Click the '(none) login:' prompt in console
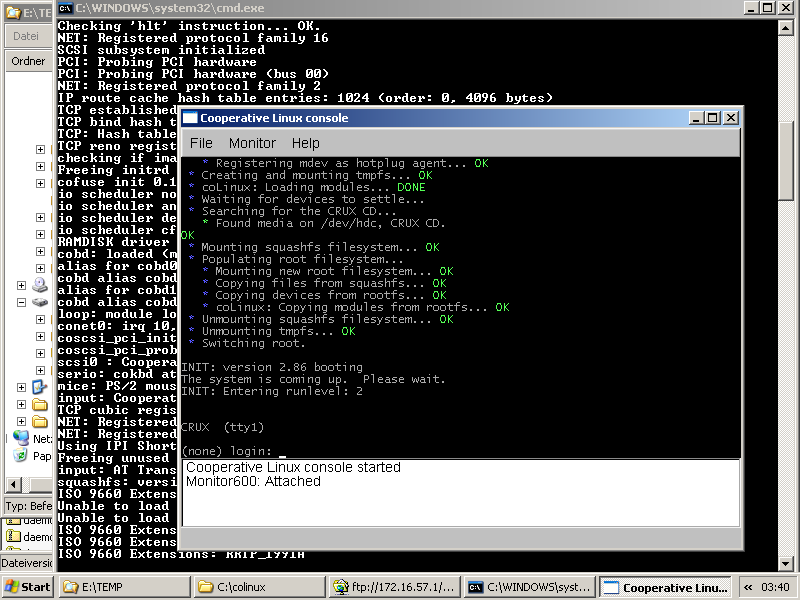The height and width of the screenshot is (600, 800). point(227,451)
